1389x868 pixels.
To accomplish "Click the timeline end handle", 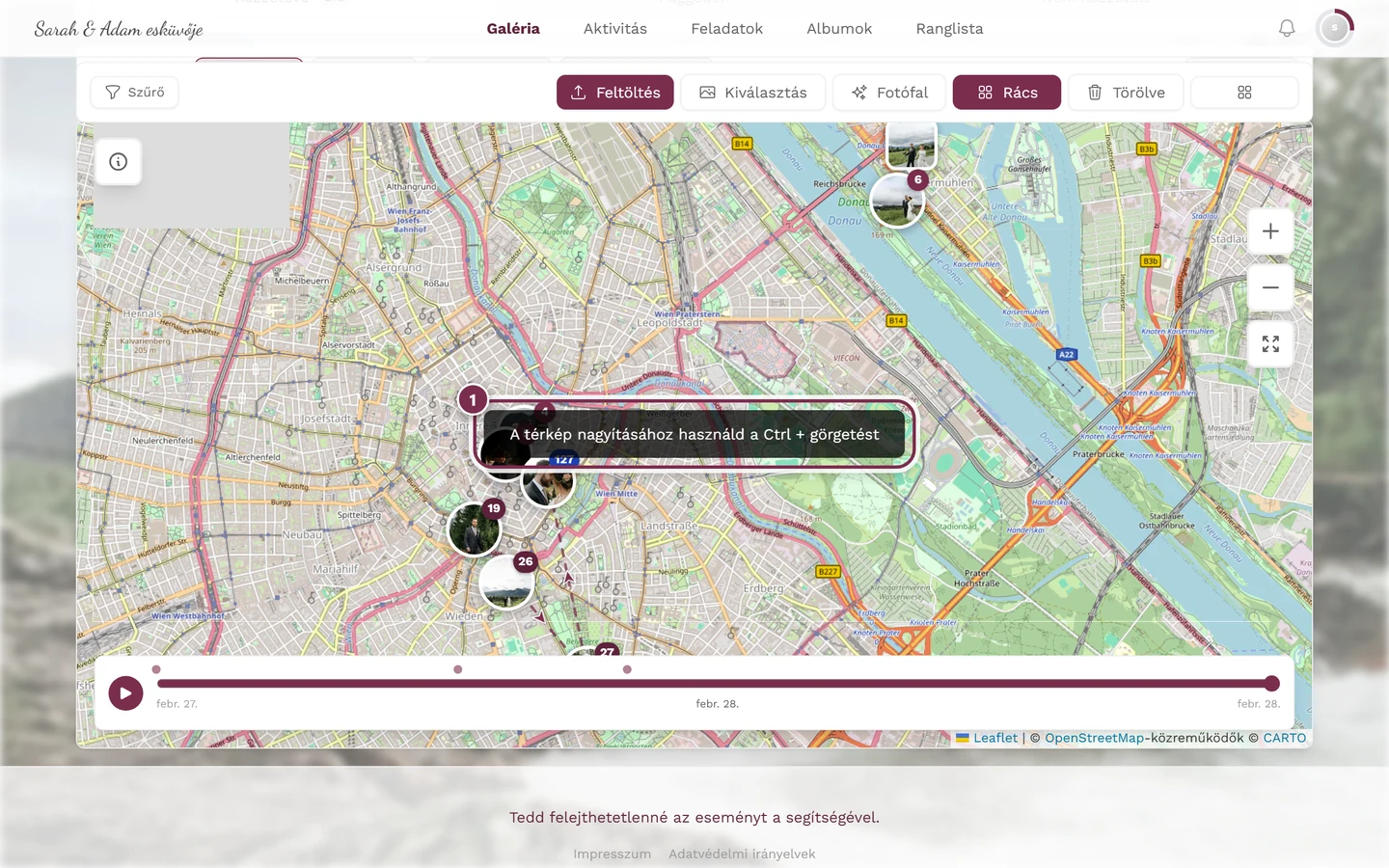I will pos(1272,684).
